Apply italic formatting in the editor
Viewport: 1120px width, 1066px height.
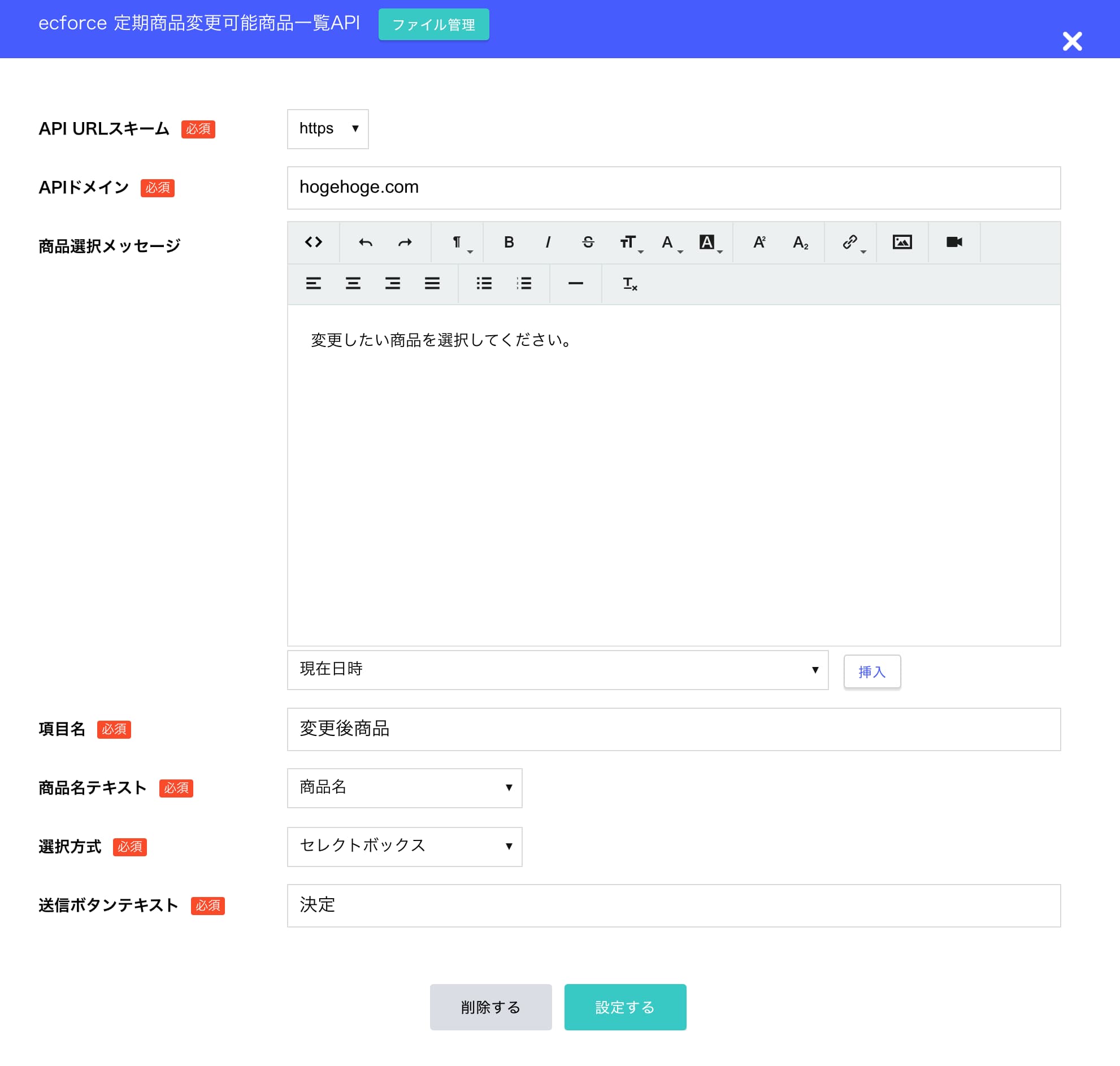(x=548, y=242)
